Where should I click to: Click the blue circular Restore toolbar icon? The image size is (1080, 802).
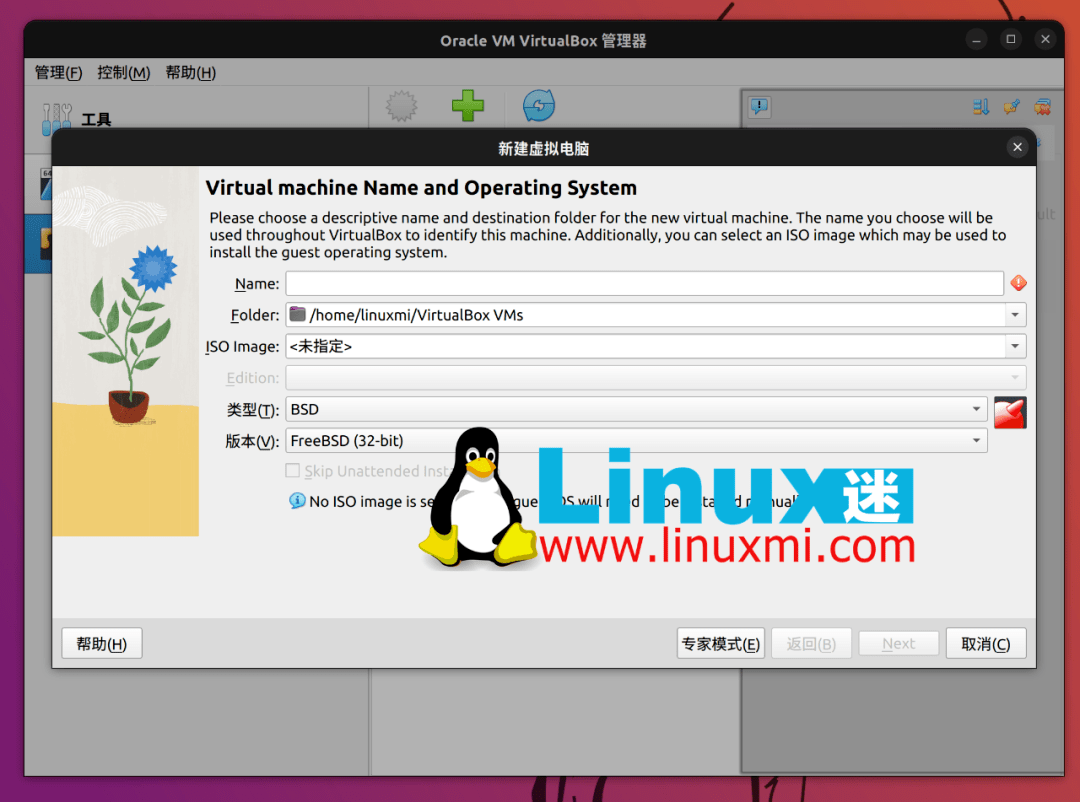[x=539, y=105]
